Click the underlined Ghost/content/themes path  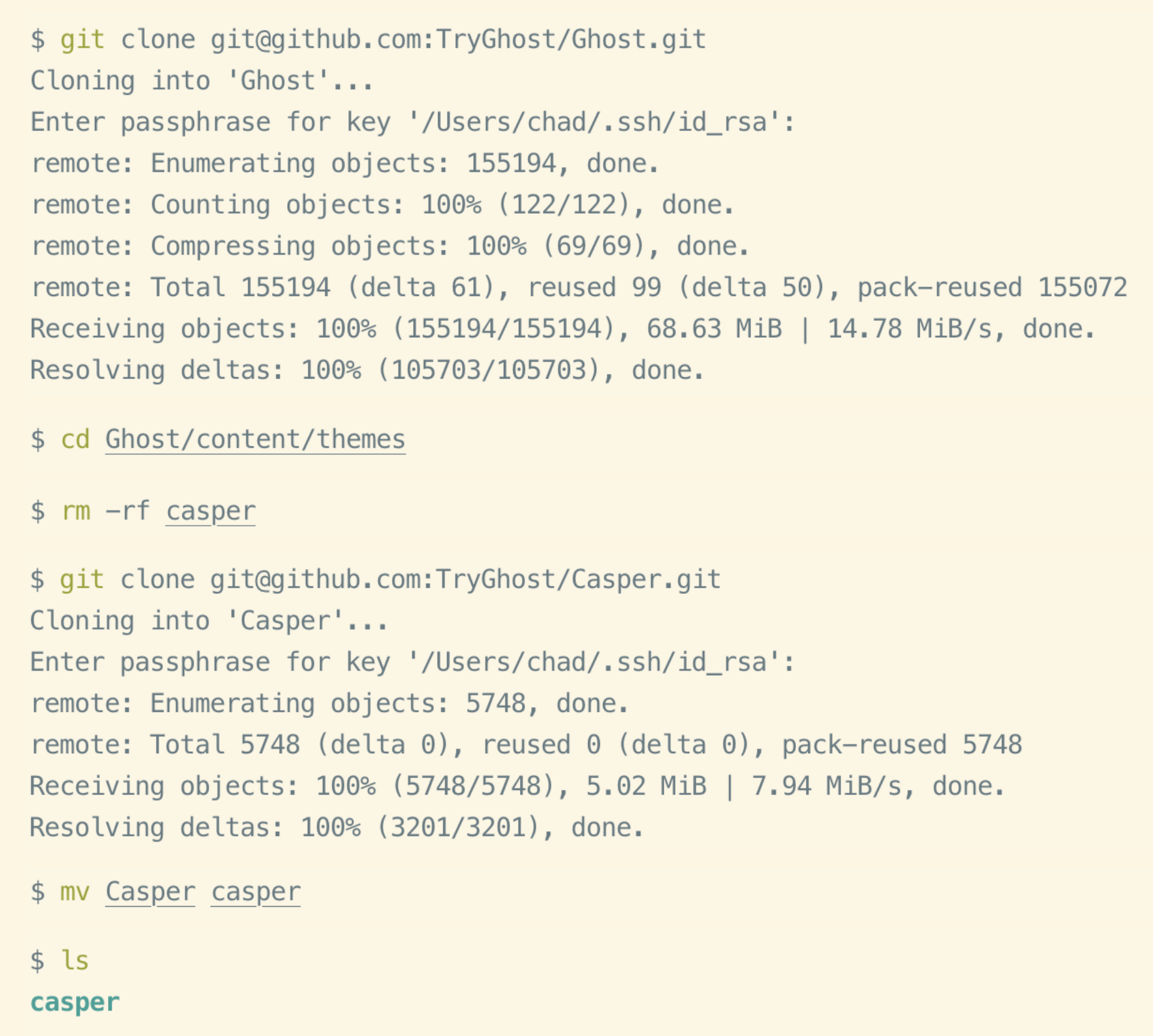[255, 440]
